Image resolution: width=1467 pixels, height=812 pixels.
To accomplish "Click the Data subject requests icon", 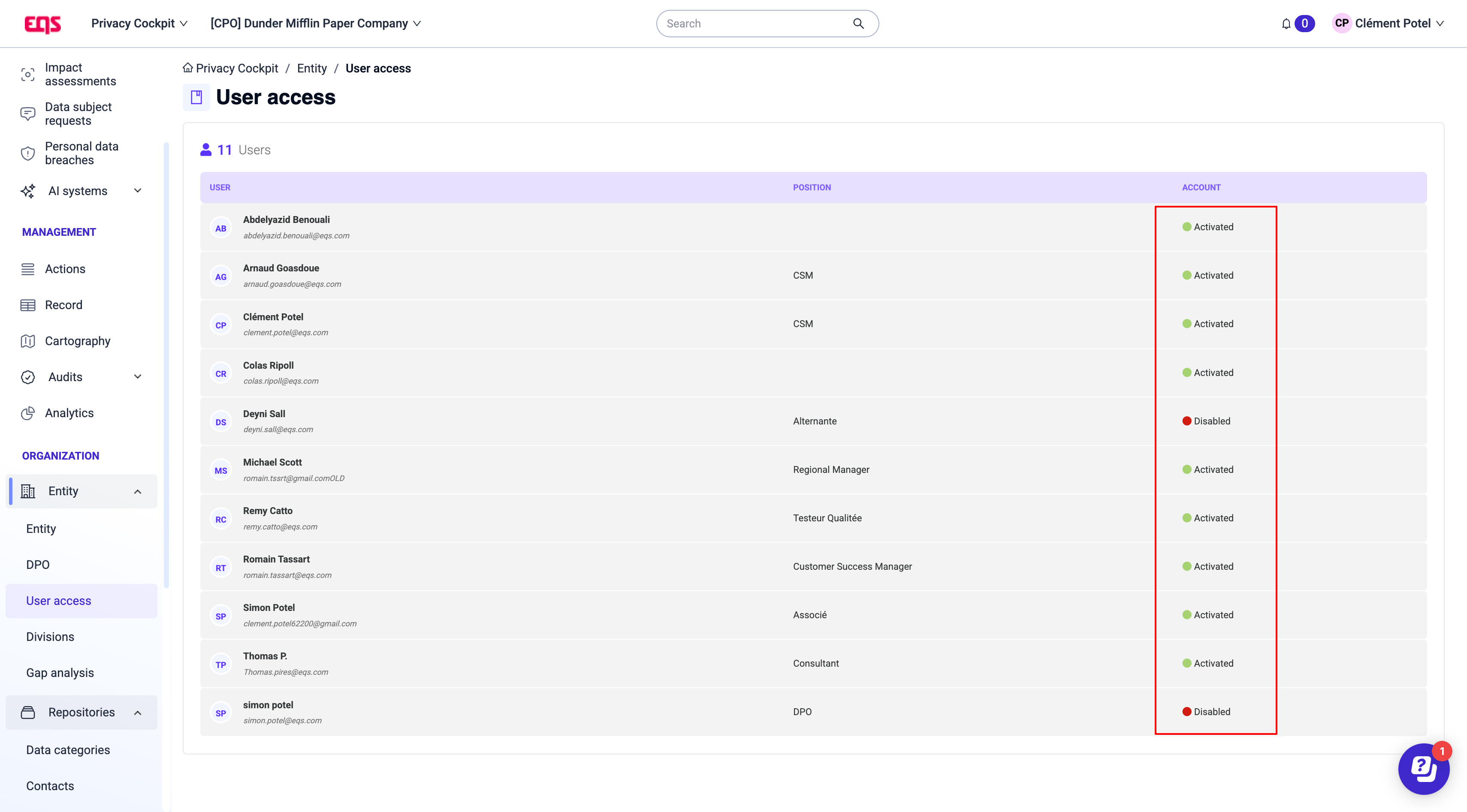I will point(28,114).
